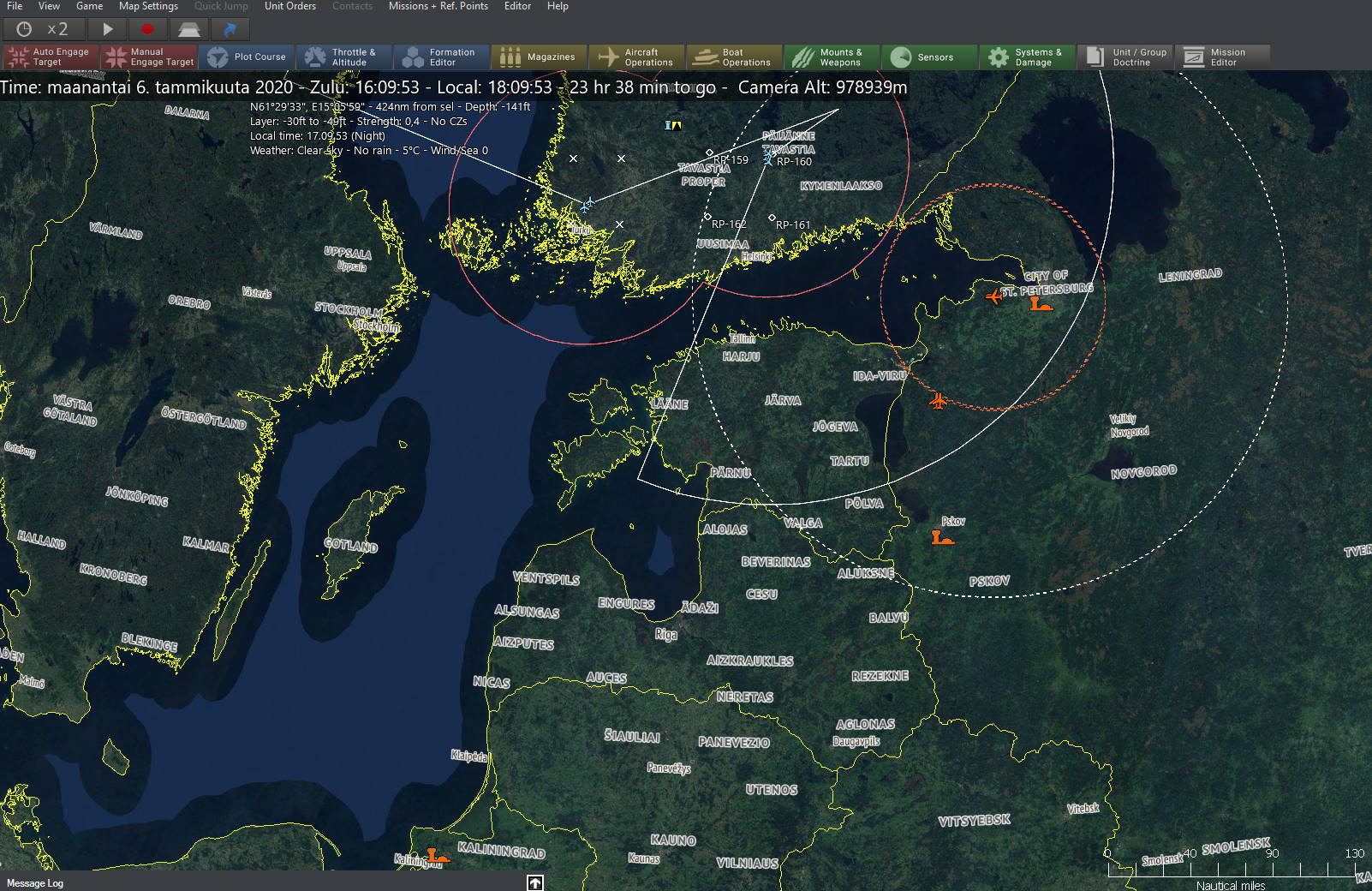
Task: Click the red record button
Action: point(147,29)
